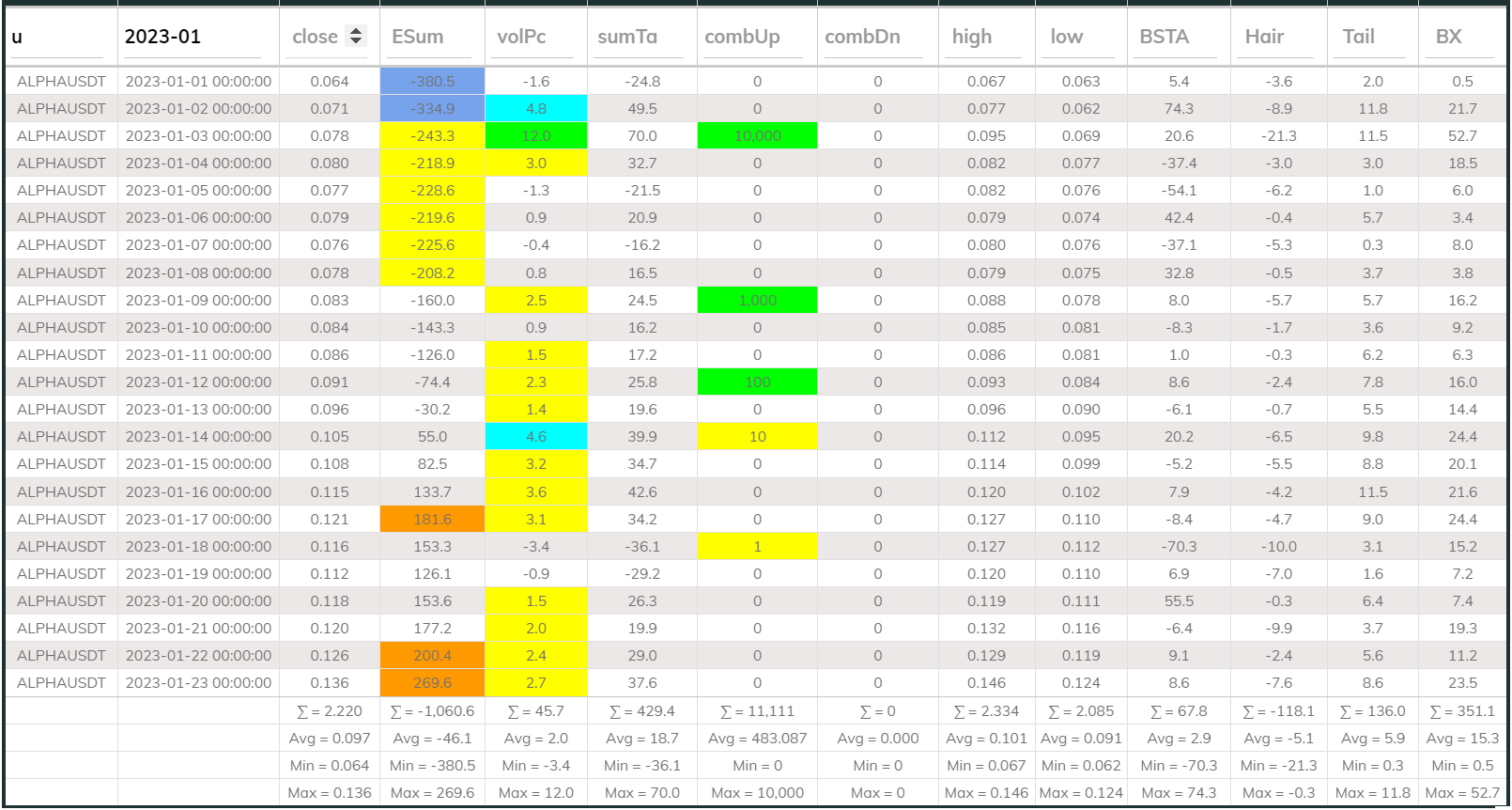Screen dimensions: 1512x810
Task: Select the combUp column header
Action: tap(742, 37)
